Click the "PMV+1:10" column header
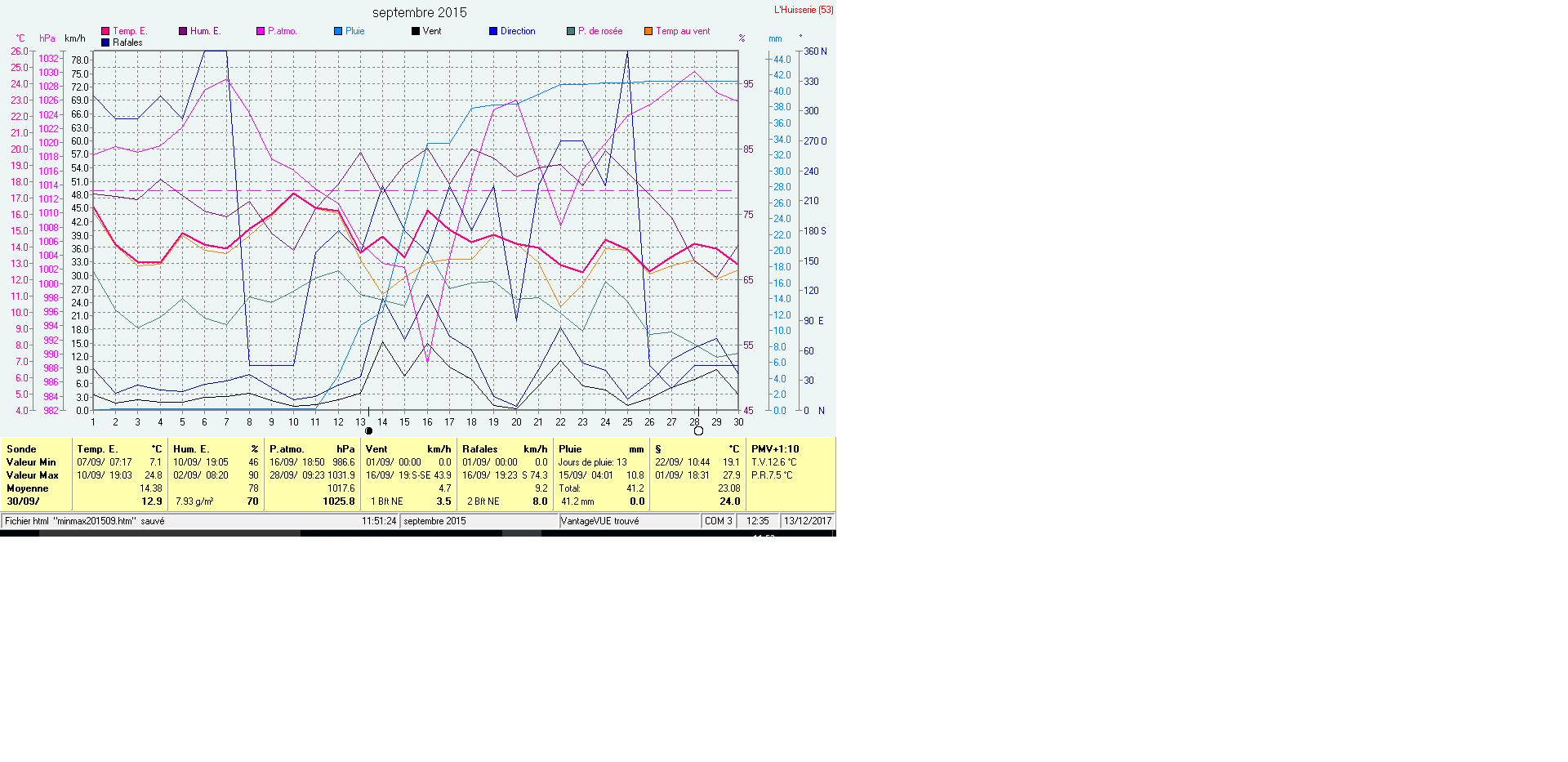 coord(775,449)
